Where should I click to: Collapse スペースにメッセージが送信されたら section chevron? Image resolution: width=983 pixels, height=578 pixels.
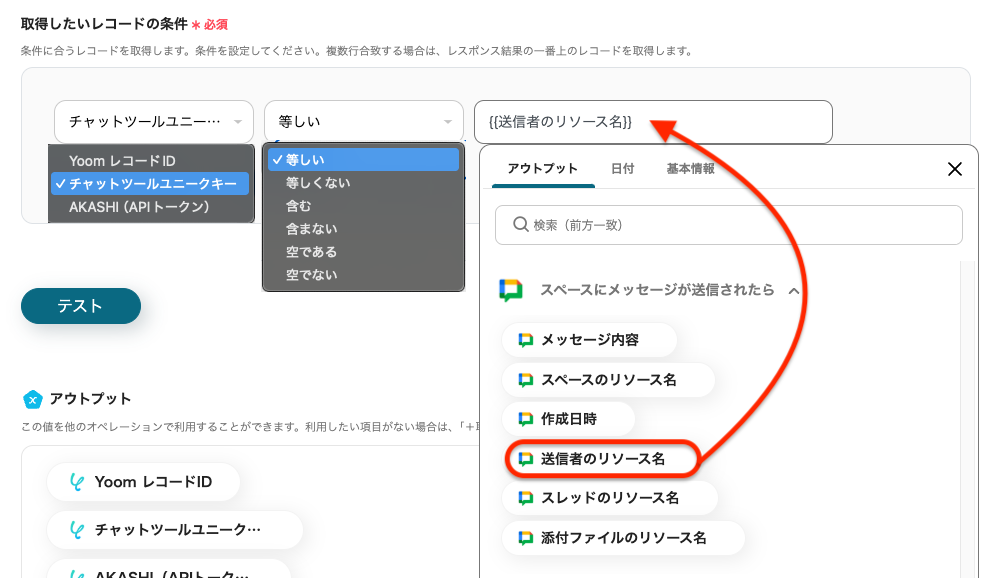(794, 291)
